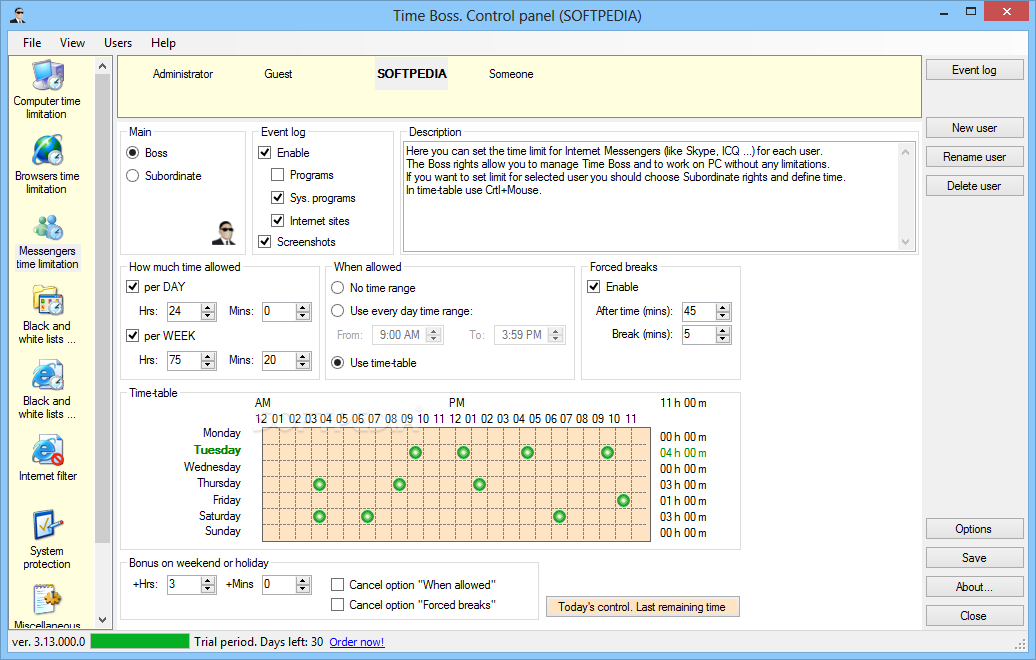Check Cancel option "When allowed"

point(338,585)
